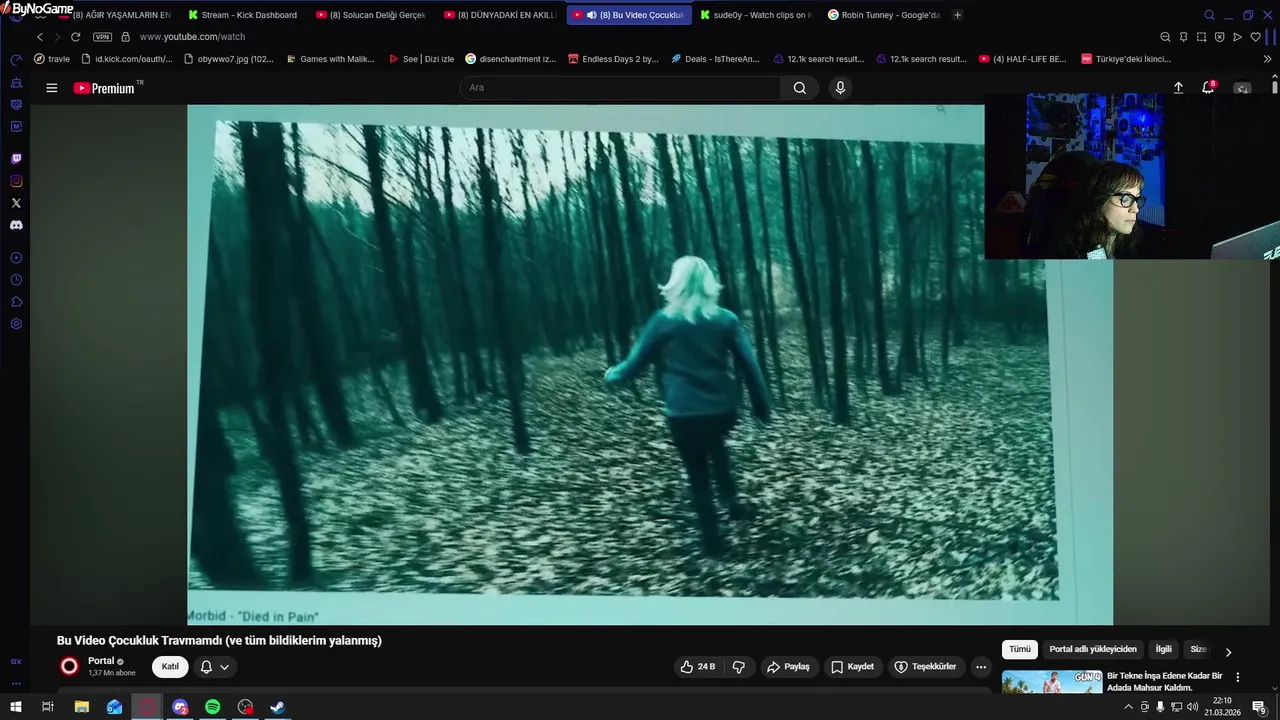Expand bookmarks bar overflow chevron
Screen dimensions: 1280x720
pos(1267,59)
